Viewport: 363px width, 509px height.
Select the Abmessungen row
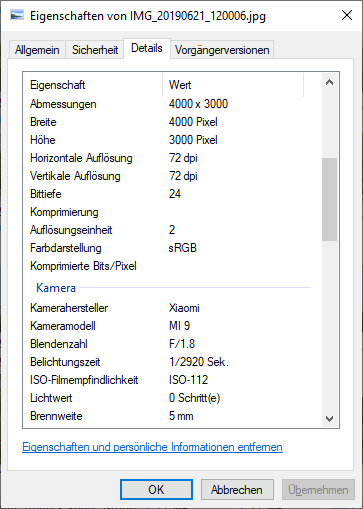[x=172, y=104]
